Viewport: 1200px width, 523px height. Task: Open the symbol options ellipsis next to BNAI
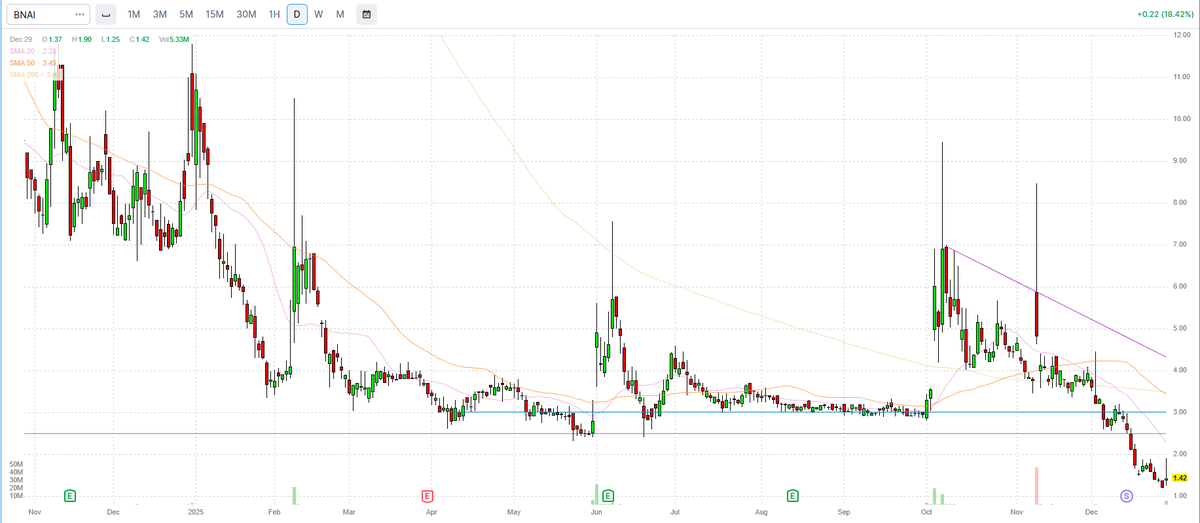[80, 15]
